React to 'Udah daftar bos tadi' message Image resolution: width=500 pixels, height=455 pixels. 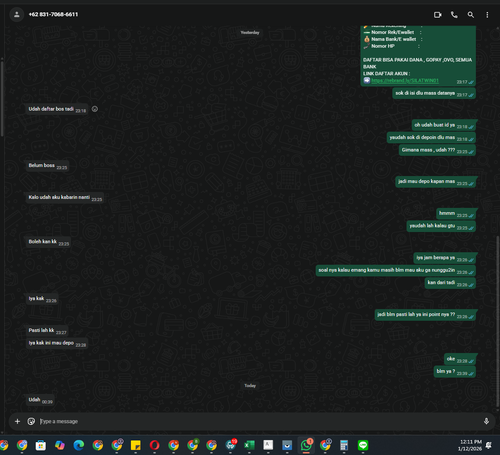pos(95,109)
